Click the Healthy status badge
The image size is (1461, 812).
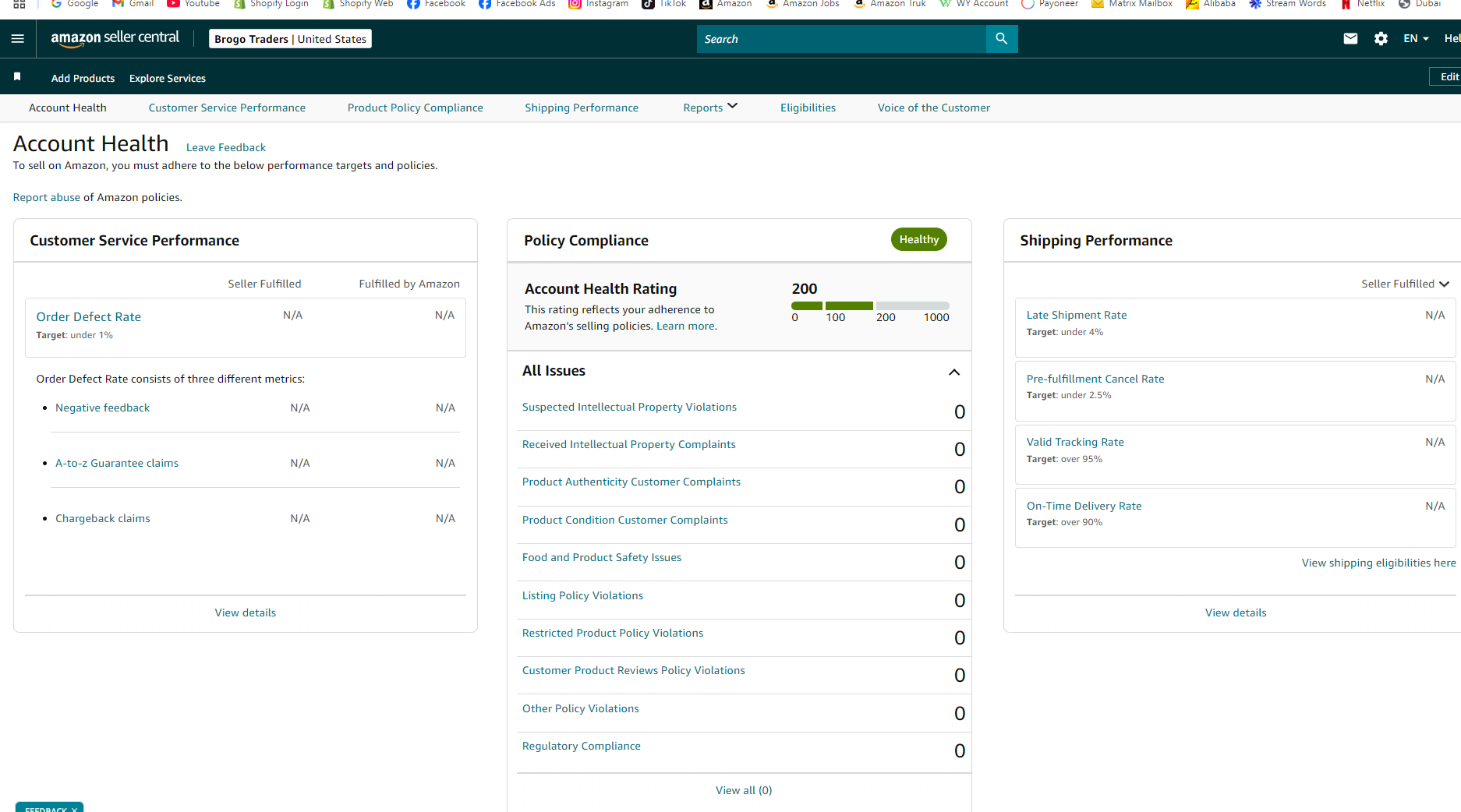point(919,239)
